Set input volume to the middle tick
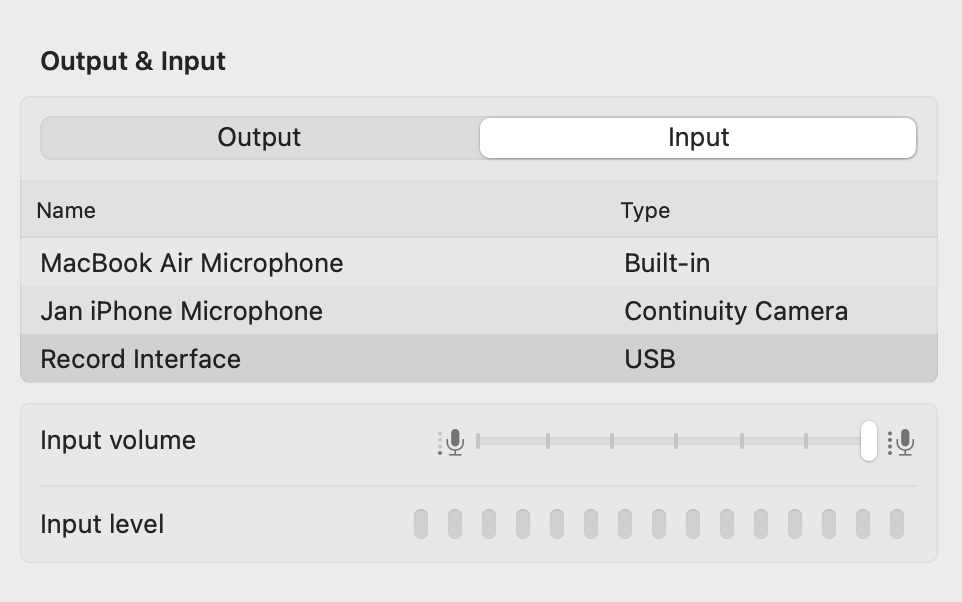The image size is (962, 602). point(675,441)
